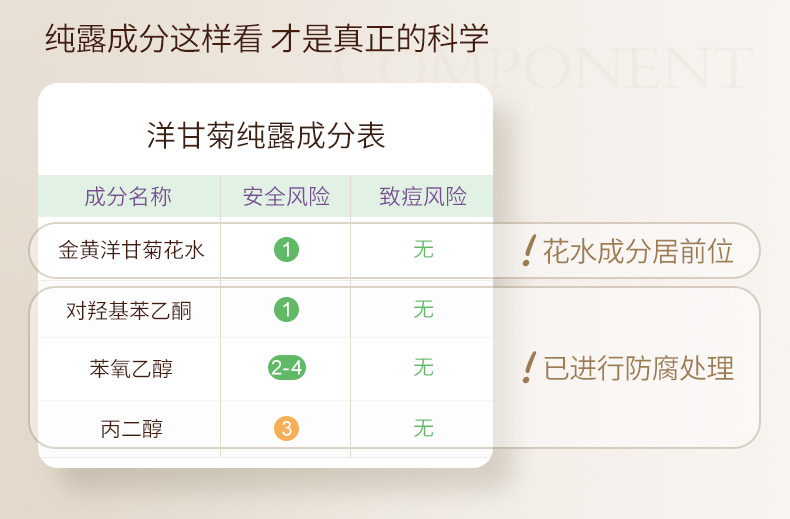Viewport: 790px width, 519px height.
Task: Click the green 1 badge for 对羟基苯乙酮
Action: (286, 310)
